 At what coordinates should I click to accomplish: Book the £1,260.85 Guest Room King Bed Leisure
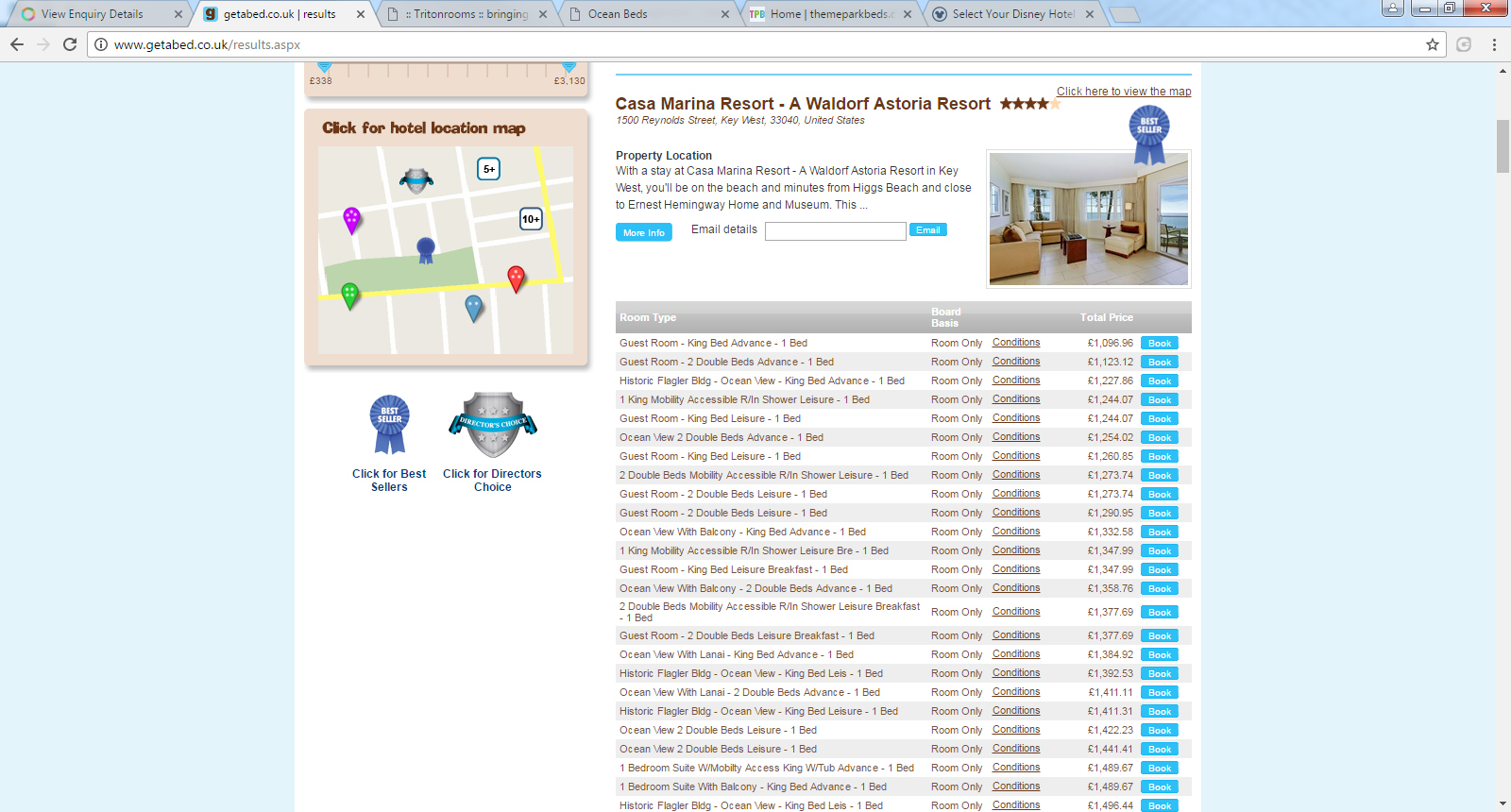(x=1160, y=457)
